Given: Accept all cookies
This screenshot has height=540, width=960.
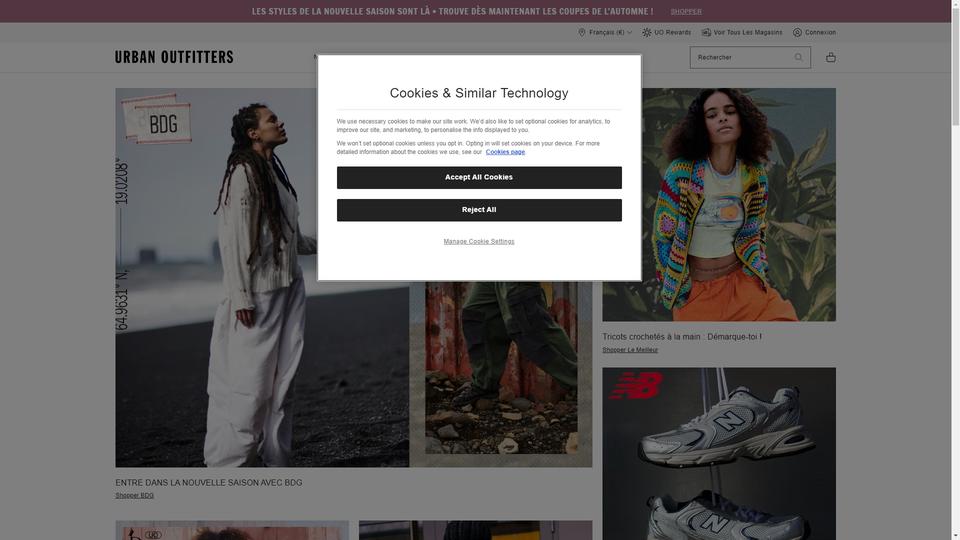Looking at the screenshot, I should coord(479,178).
